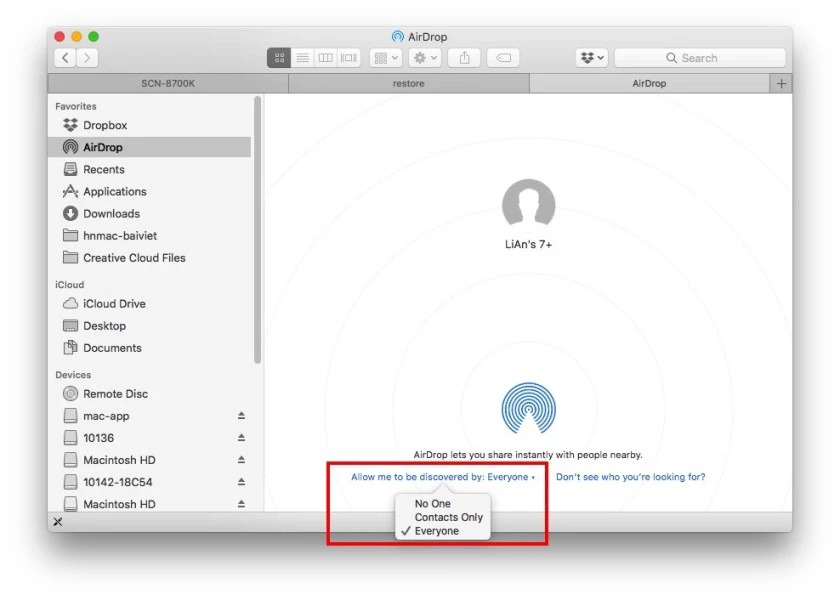Choose checked Everyone discovery option
Image resolution: width=840 pixels, height=600 pixels.
click(437, 531)
